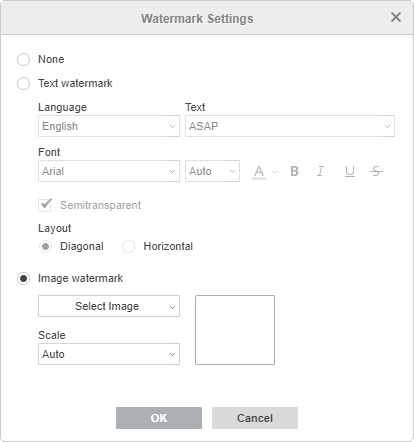
Task: Select the None radio option
Action: click(x=23, y=59)
